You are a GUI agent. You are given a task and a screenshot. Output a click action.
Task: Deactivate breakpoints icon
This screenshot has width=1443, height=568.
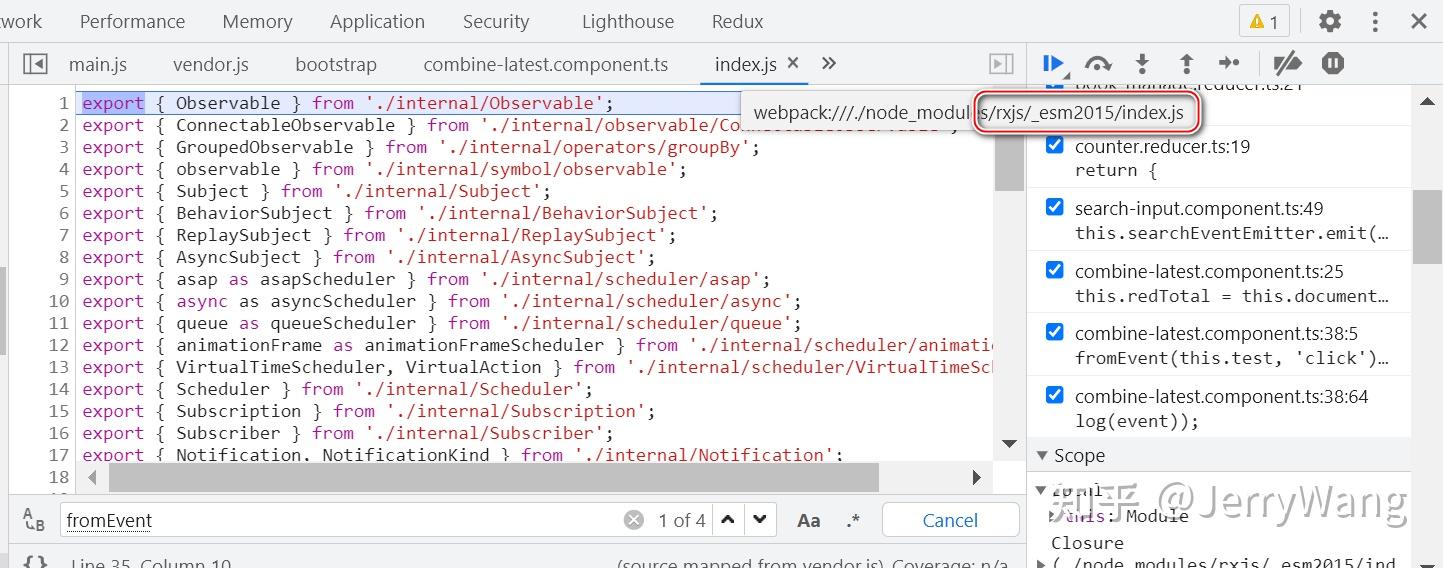pyautogui.click(x=1287, y=64)
